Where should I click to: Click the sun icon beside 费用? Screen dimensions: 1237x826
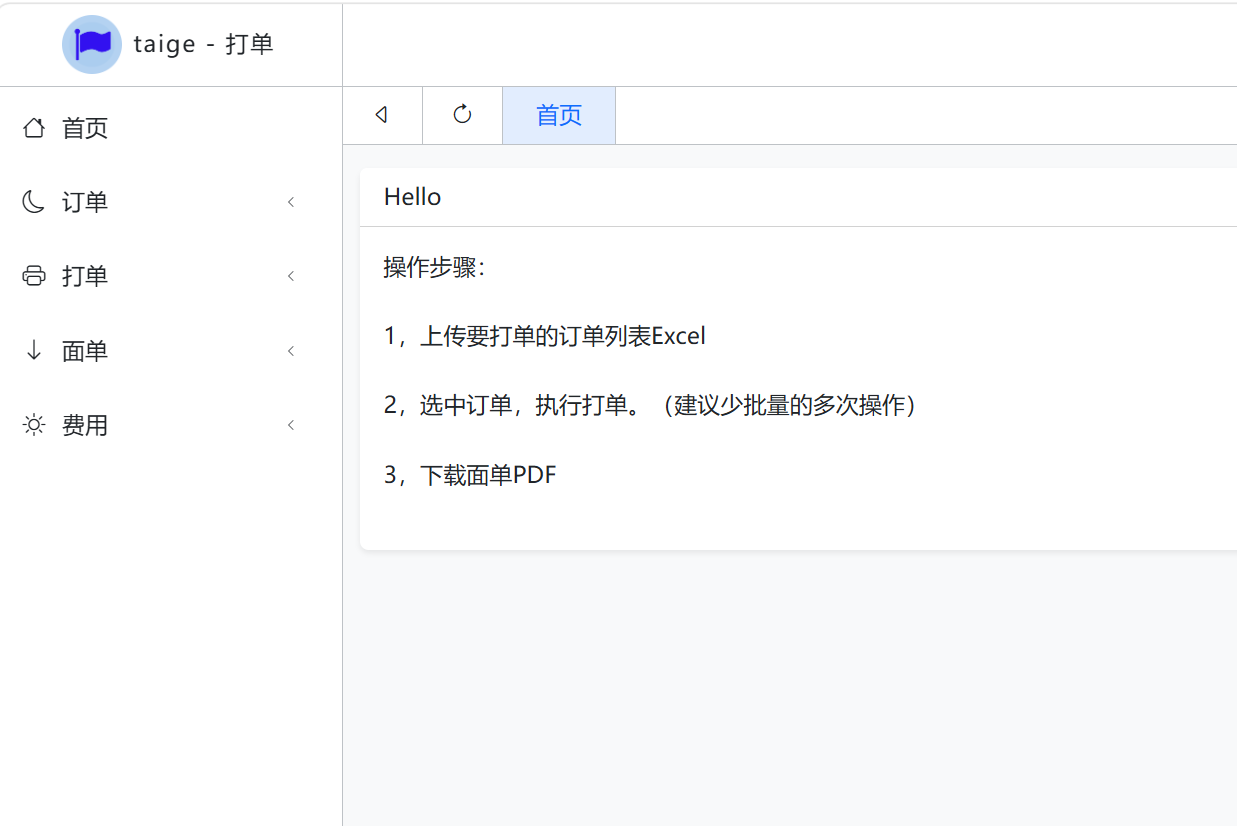[34, 425]
